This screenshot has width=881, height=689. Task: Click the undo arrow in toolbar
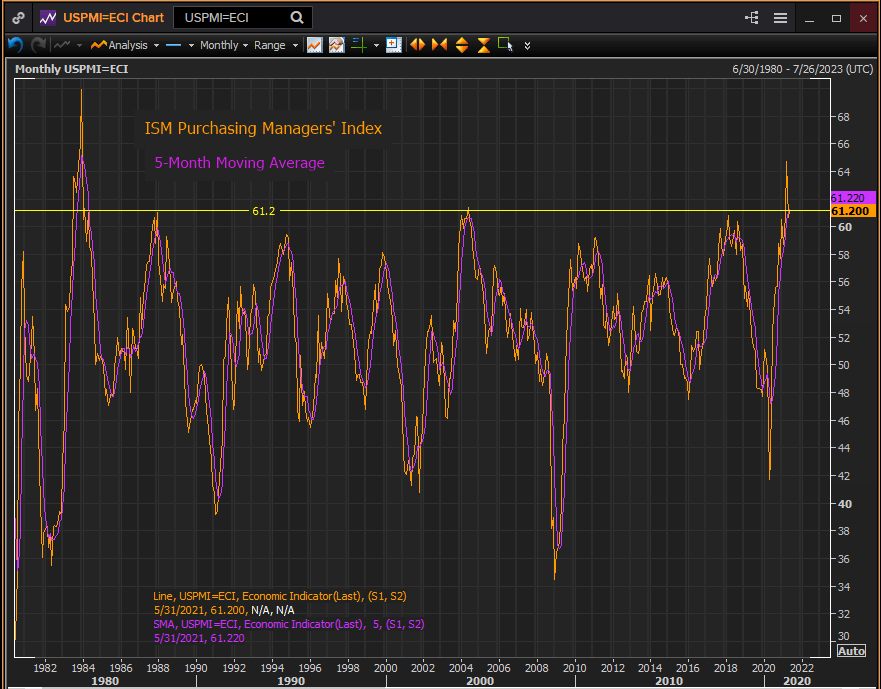tap(15, 45)
